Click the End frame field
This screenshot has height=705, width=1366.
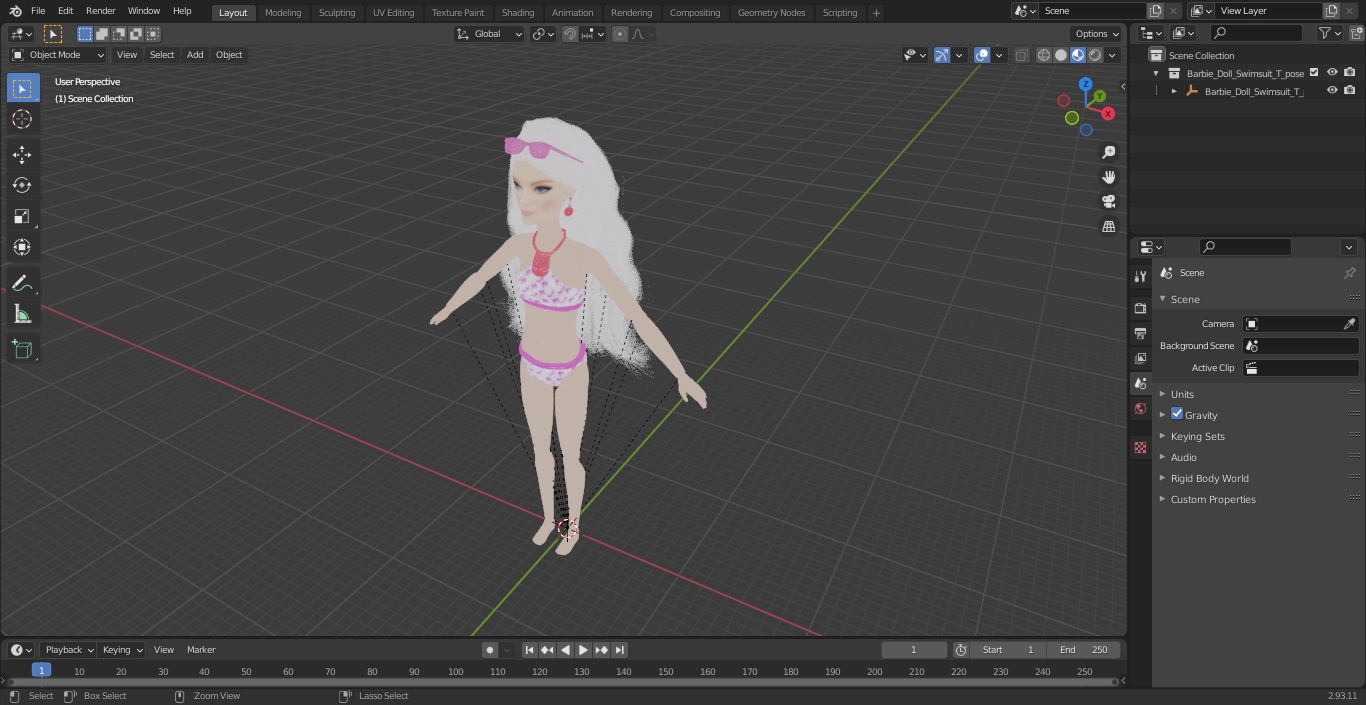[1084, 650]
